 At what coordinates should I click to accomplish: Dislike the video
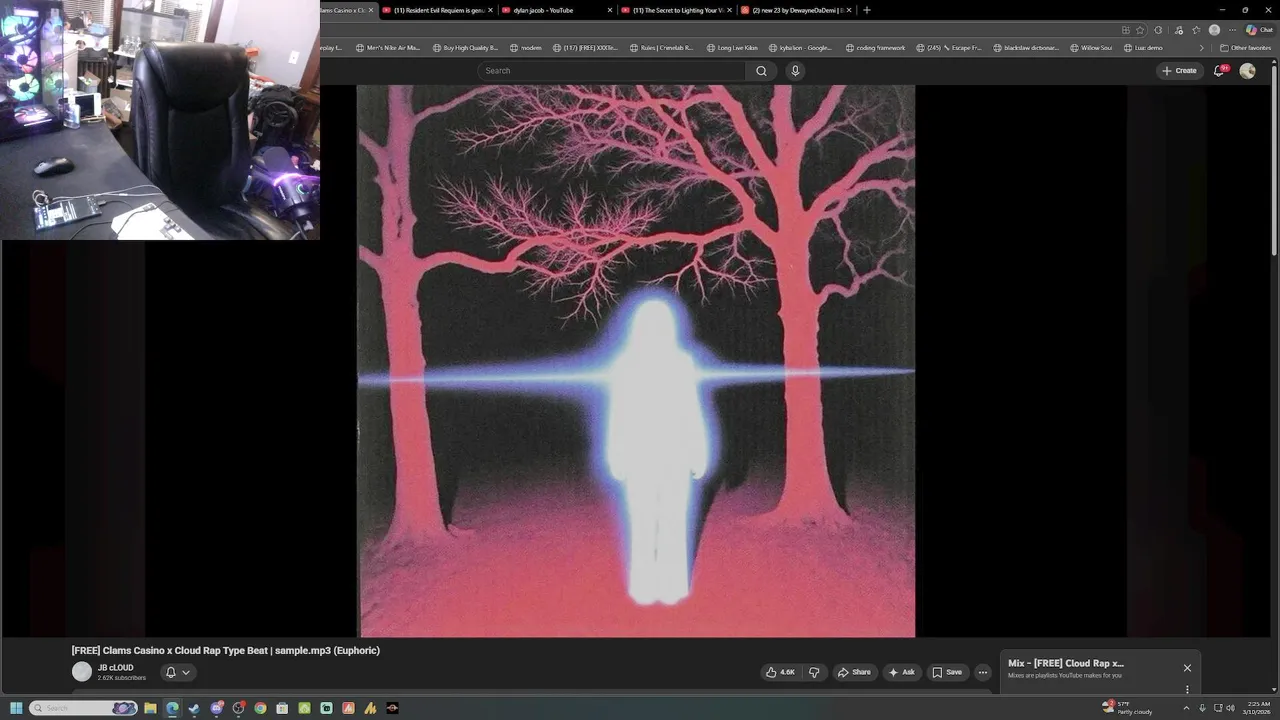click(x=814, y=672)
